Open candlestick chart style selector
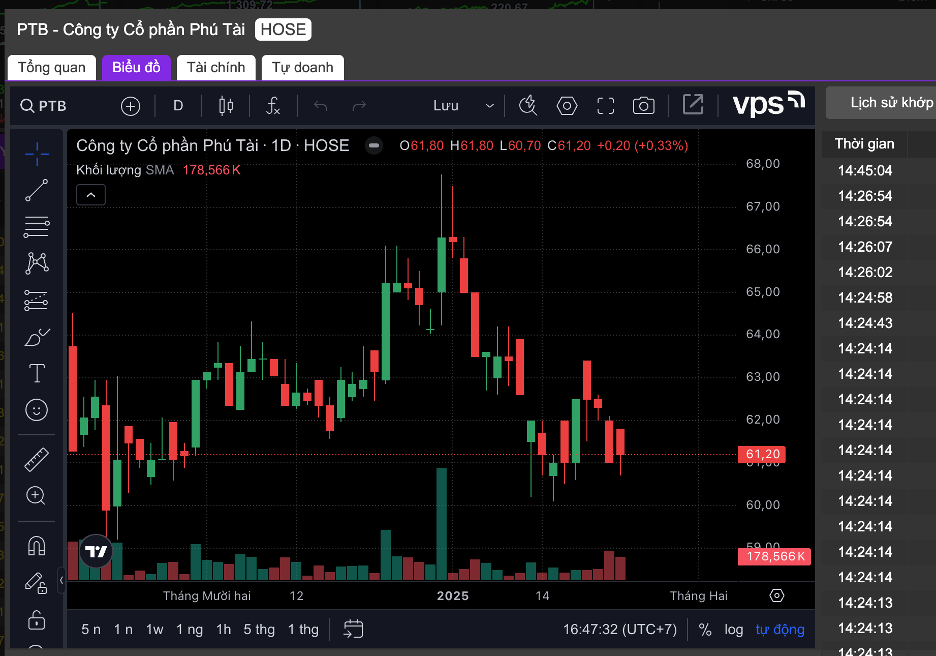The width and height of the screenshot is (936, 656). (x=226, y=106)
